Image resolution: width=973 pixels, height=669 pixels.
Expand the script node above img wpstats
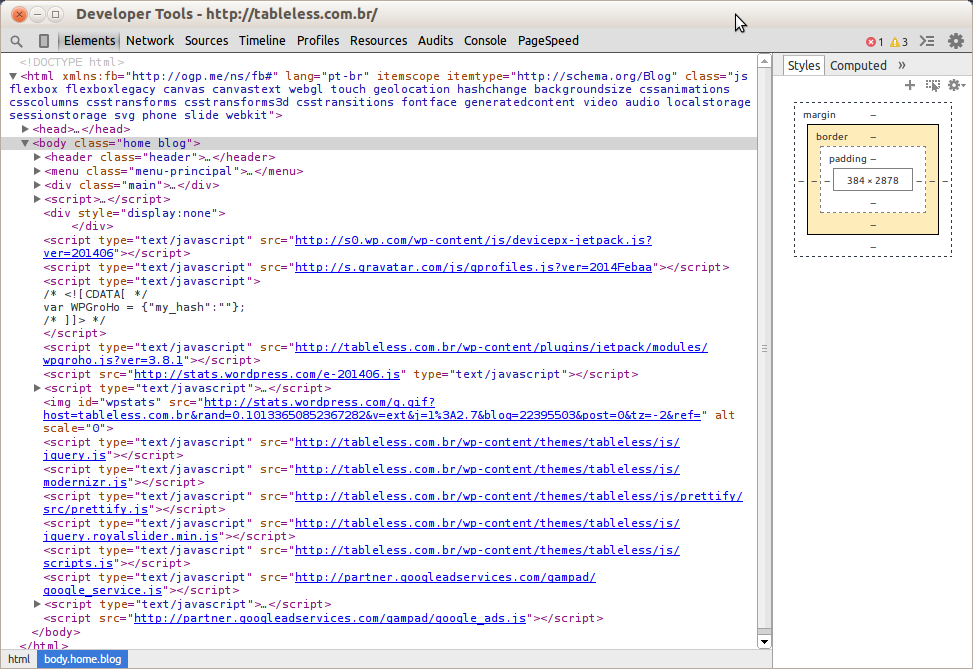click(x=37, y=388)
